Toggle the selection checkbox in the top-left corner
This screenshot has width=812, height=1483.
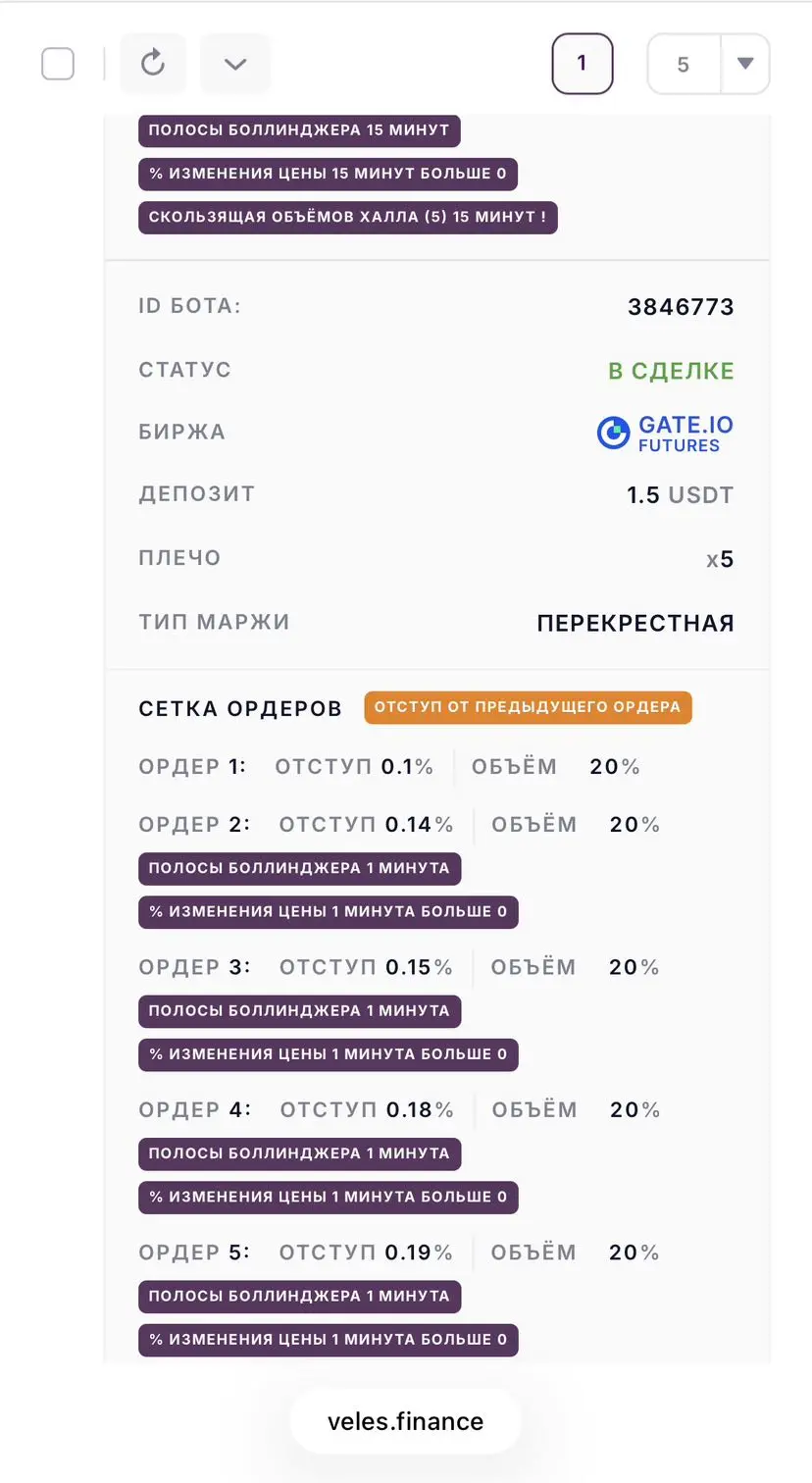58,63
